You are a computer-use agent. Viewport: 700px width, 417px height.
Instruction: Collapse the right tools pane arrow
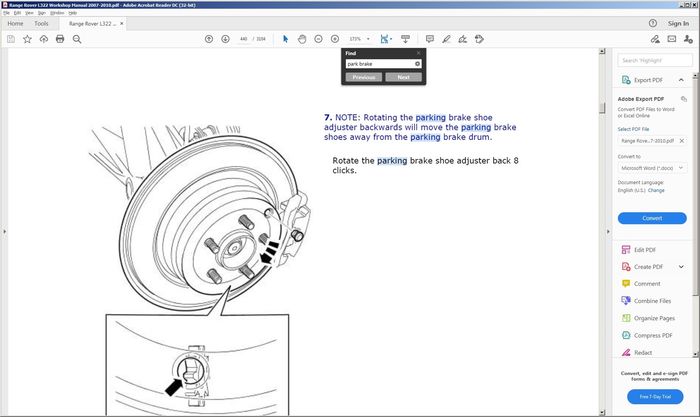(x=608, y=232)
